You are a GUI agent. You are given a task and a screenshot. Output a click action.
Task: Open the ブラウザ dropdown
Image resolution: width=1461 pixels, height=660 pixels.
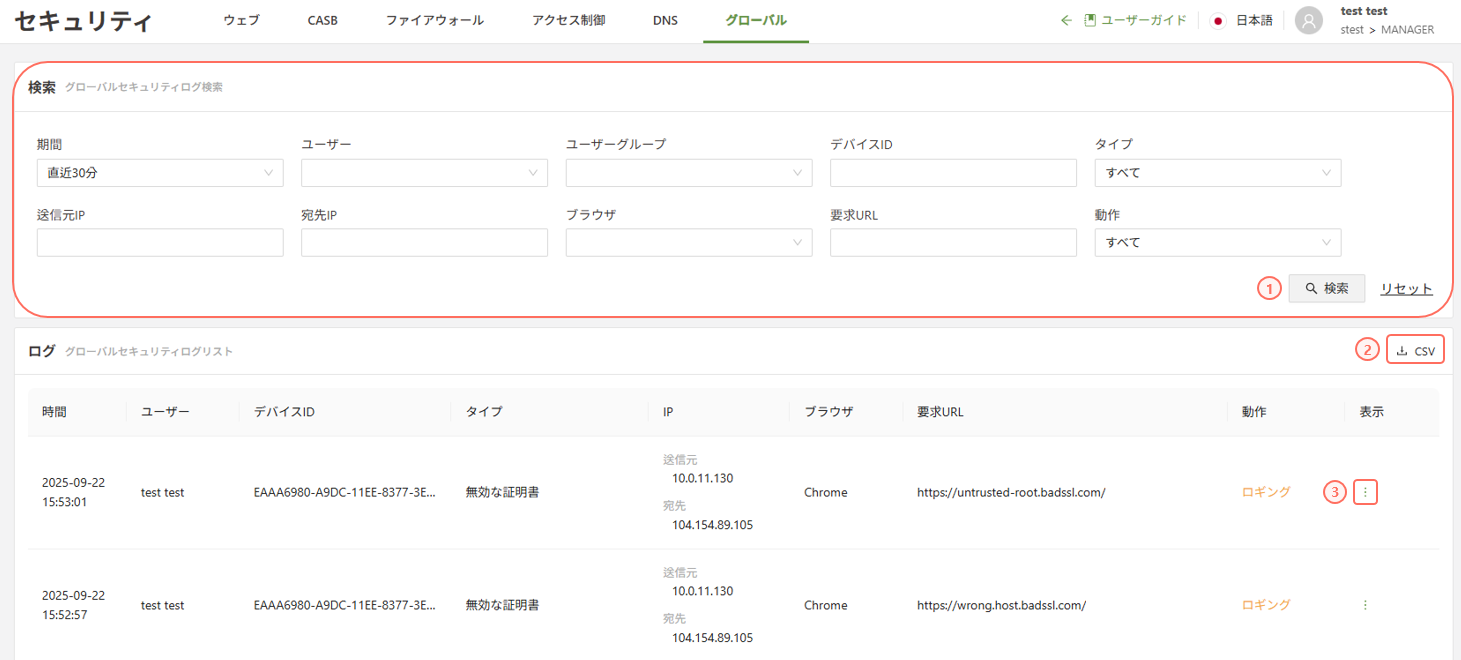688,243
